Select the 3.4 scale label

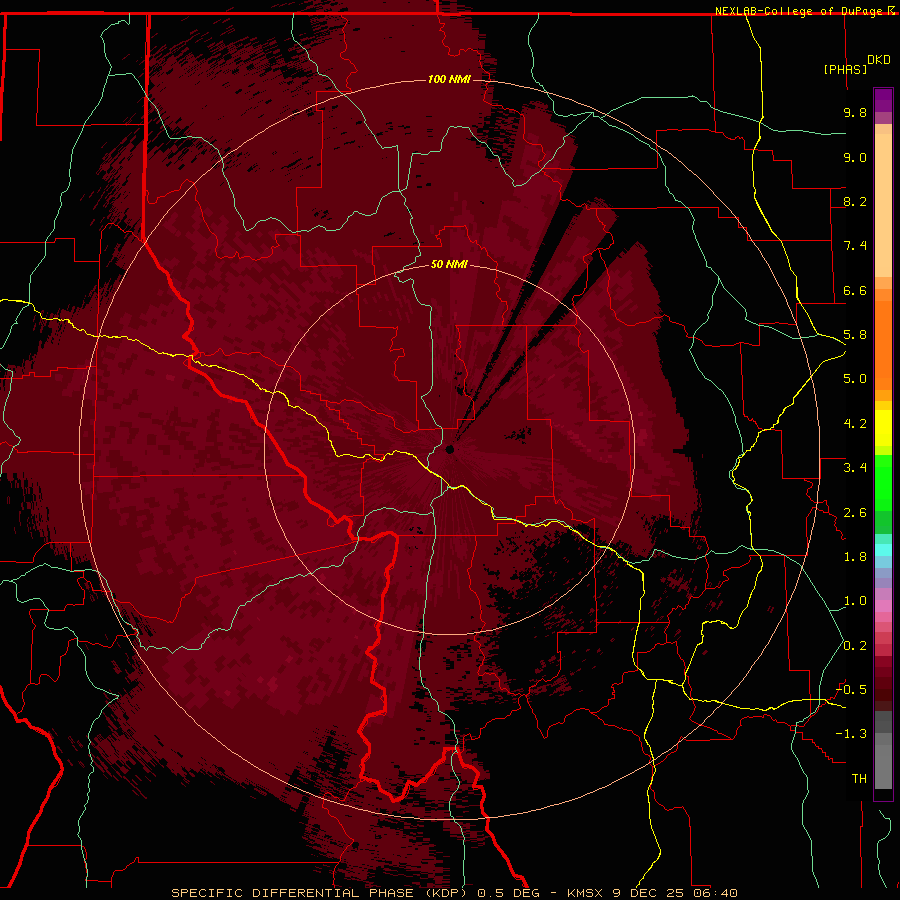pos(855,468)
